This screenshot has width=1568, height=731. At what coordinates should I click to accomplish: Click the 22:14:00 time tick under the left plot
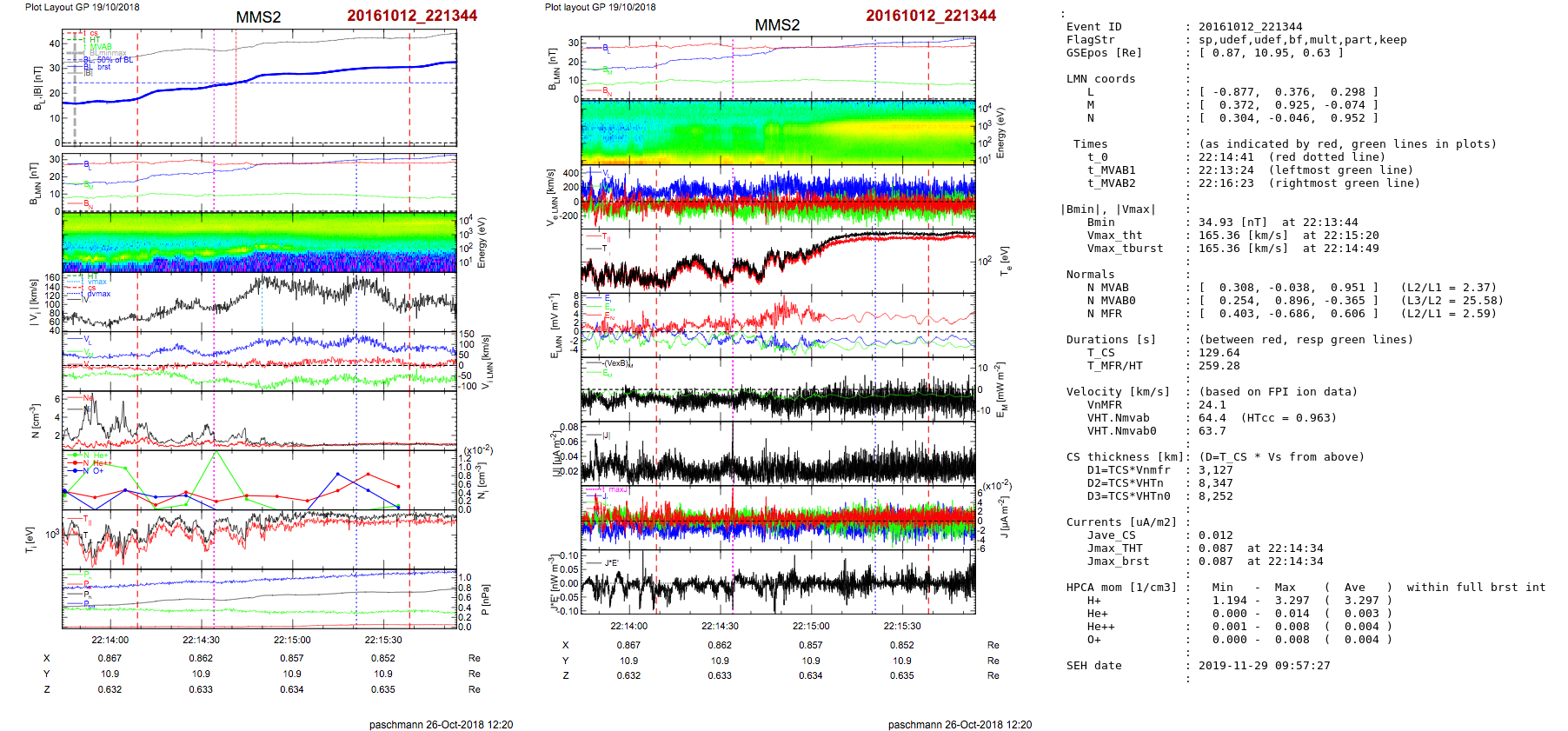(x=110, y=640)
